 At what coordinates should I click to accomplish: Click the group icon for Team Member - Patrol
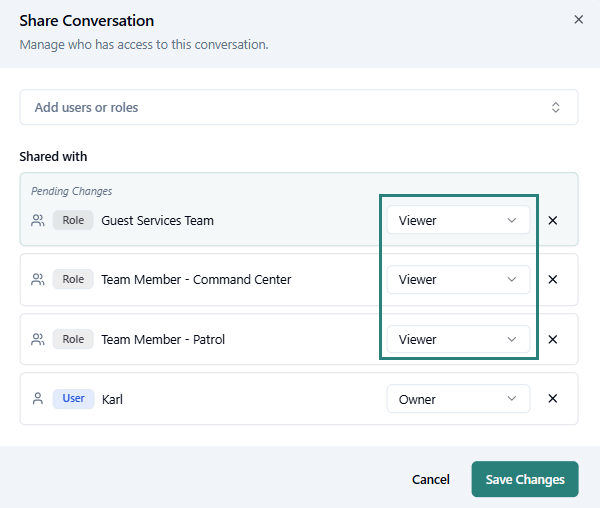(x=38, y=340)
